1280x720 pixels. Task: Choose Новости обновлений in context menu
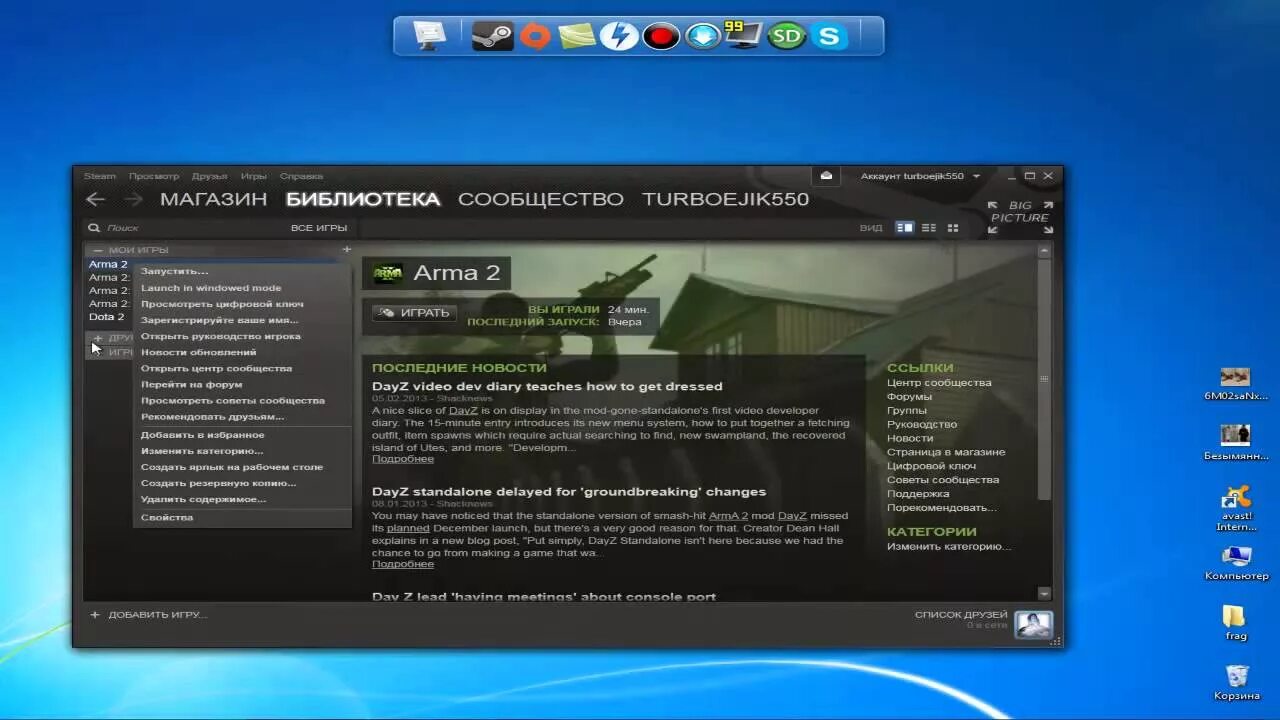pyautogui.click(x=243, y=352)
